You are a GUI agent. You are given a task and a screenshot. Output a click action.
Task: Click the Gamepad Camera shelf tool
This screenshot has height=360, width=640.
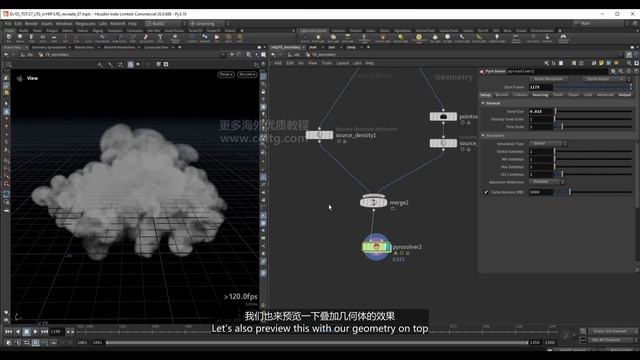point(563,38)
